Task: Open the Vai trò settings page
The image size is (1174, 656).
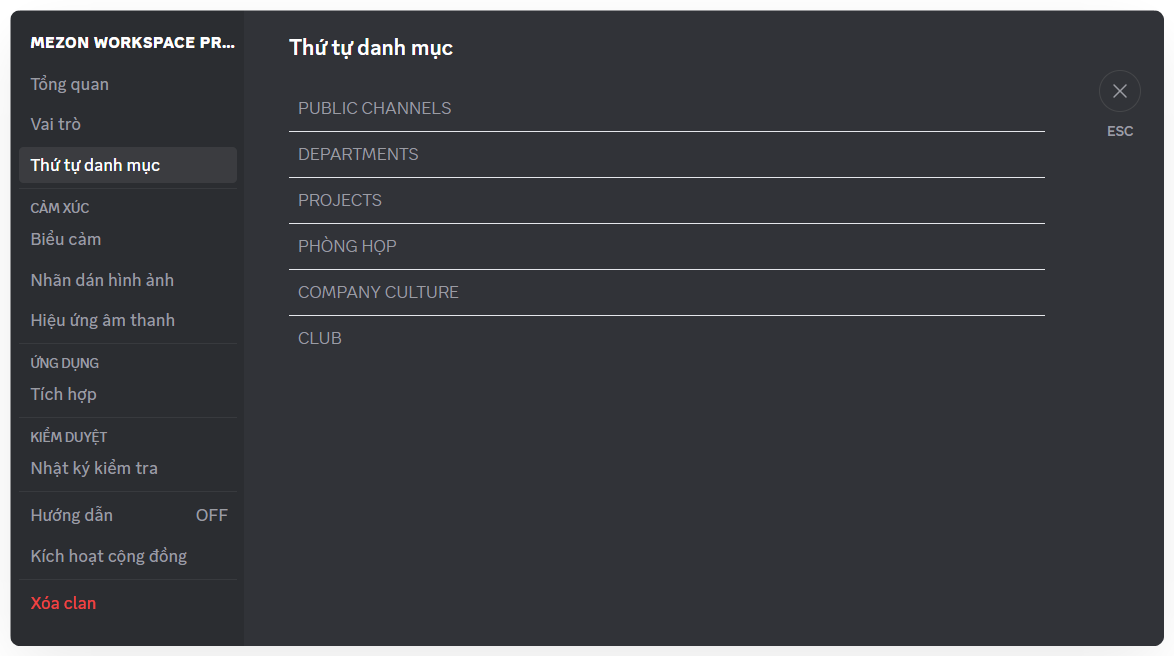Action: coord(56,124)
